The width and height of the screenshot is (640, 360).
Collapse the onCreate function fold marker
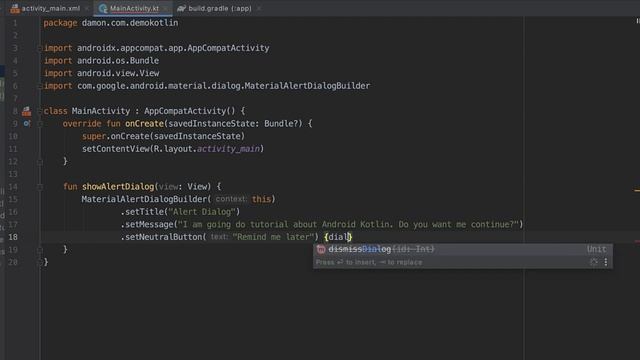(x=40, y=124)
